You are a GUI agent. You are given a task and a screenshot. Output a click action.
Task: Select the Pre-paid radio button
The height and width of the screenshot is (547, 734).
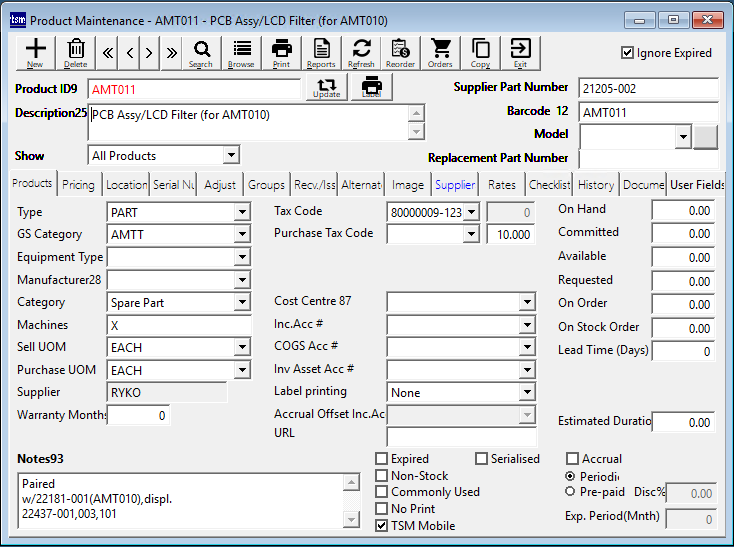(x=570, y=491)
